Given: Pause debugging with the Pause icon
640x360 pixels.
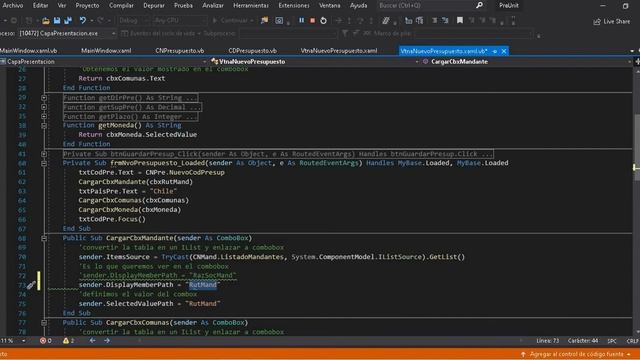Looking at the screenshot, I should pos(301,20).
